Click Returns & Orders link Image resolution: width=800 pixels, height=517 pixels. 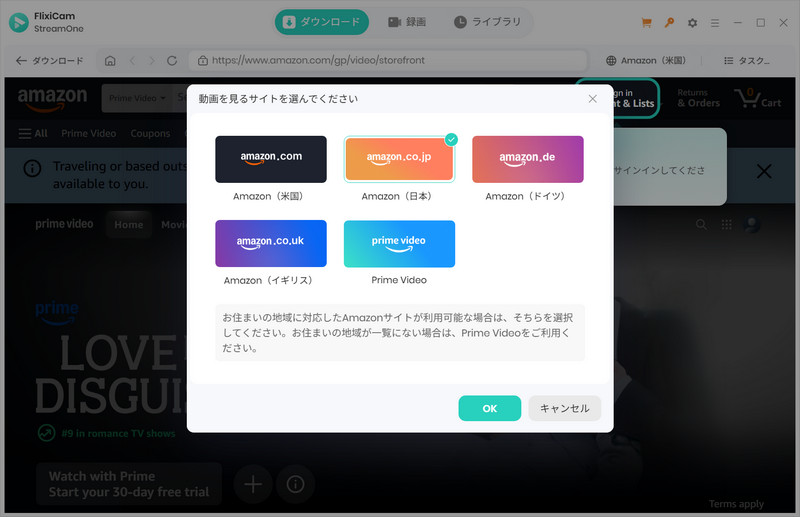pyautogui.click(x=698, y=98)
